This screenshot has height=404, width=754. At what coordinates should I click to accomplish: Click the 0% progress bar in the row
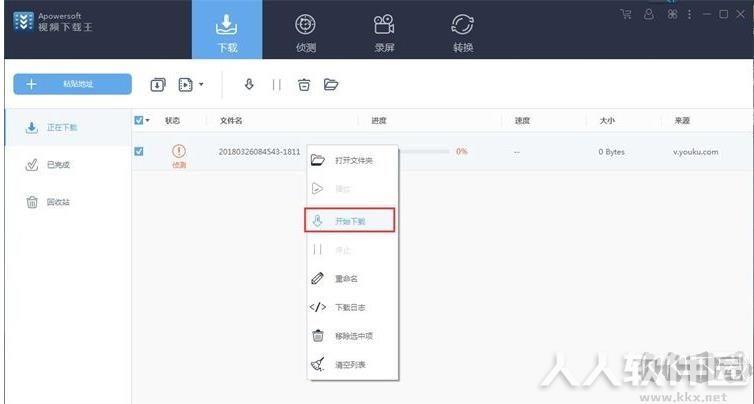pos(424,152)
